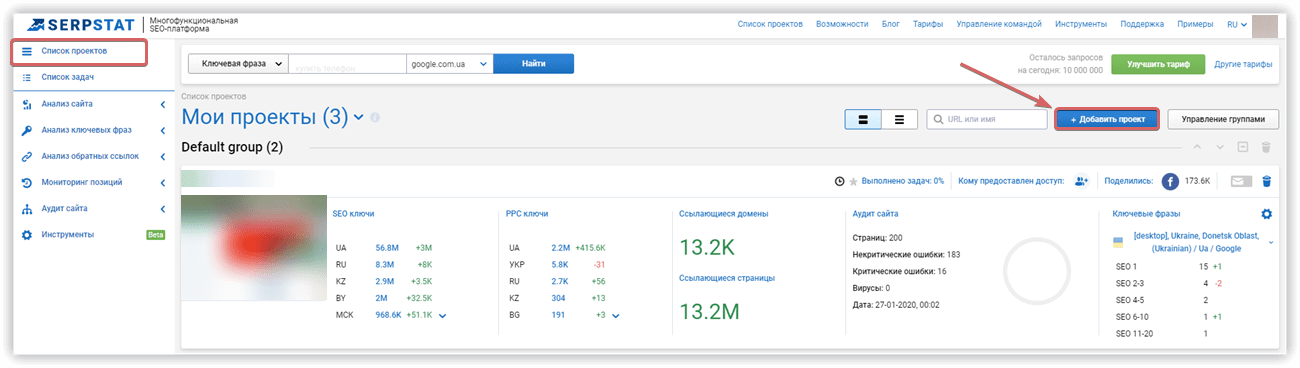
Task: Focus the keyword search input field
Action: pyautogui.click(x=347, y=63)
